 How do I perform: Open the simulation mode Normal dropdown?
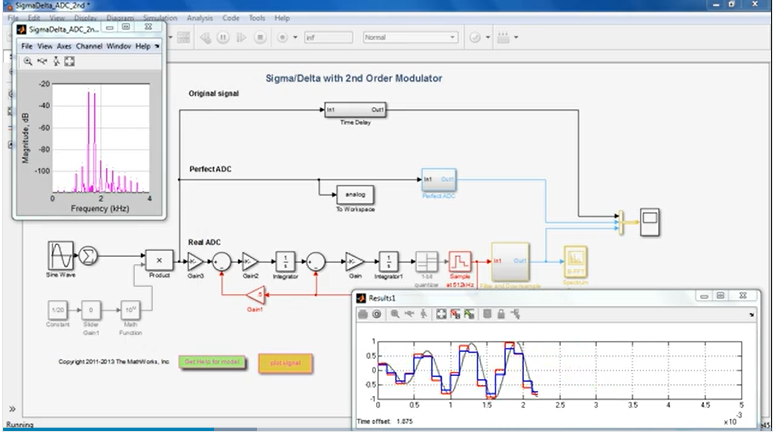click(x=410, y=38)
